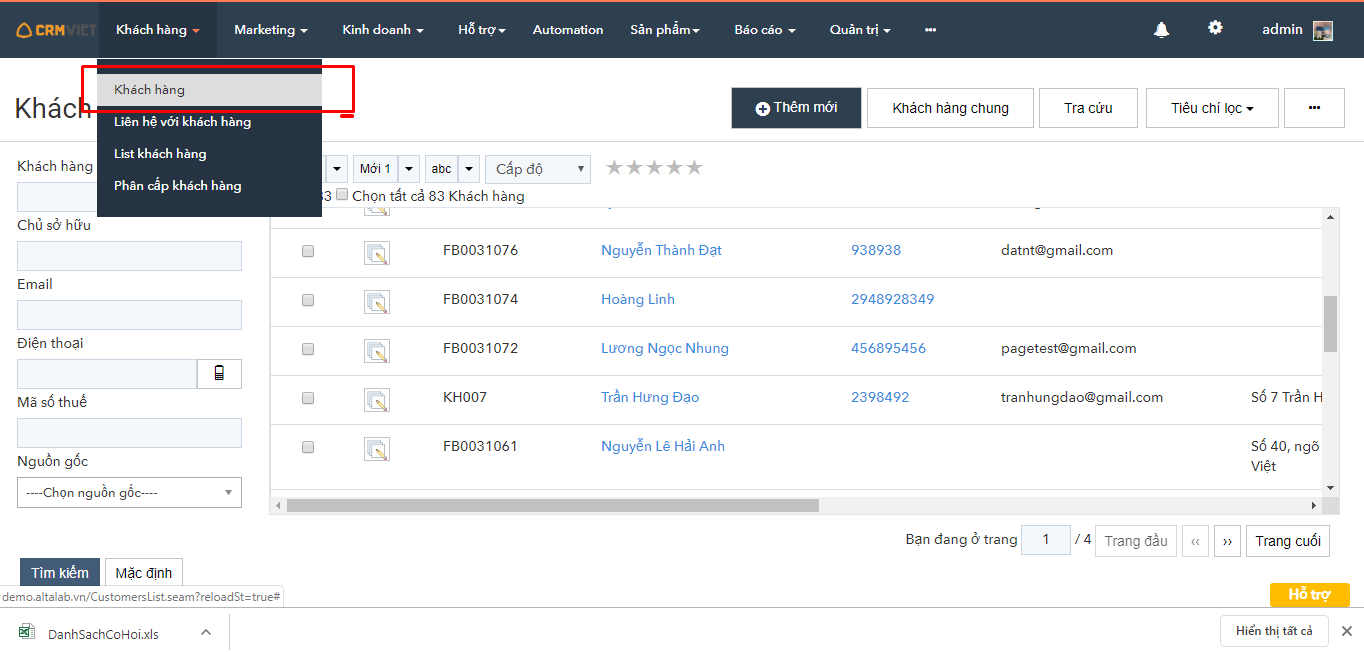
Task: Click the Khách hàng chung button
Action: (x=950, y=108)
